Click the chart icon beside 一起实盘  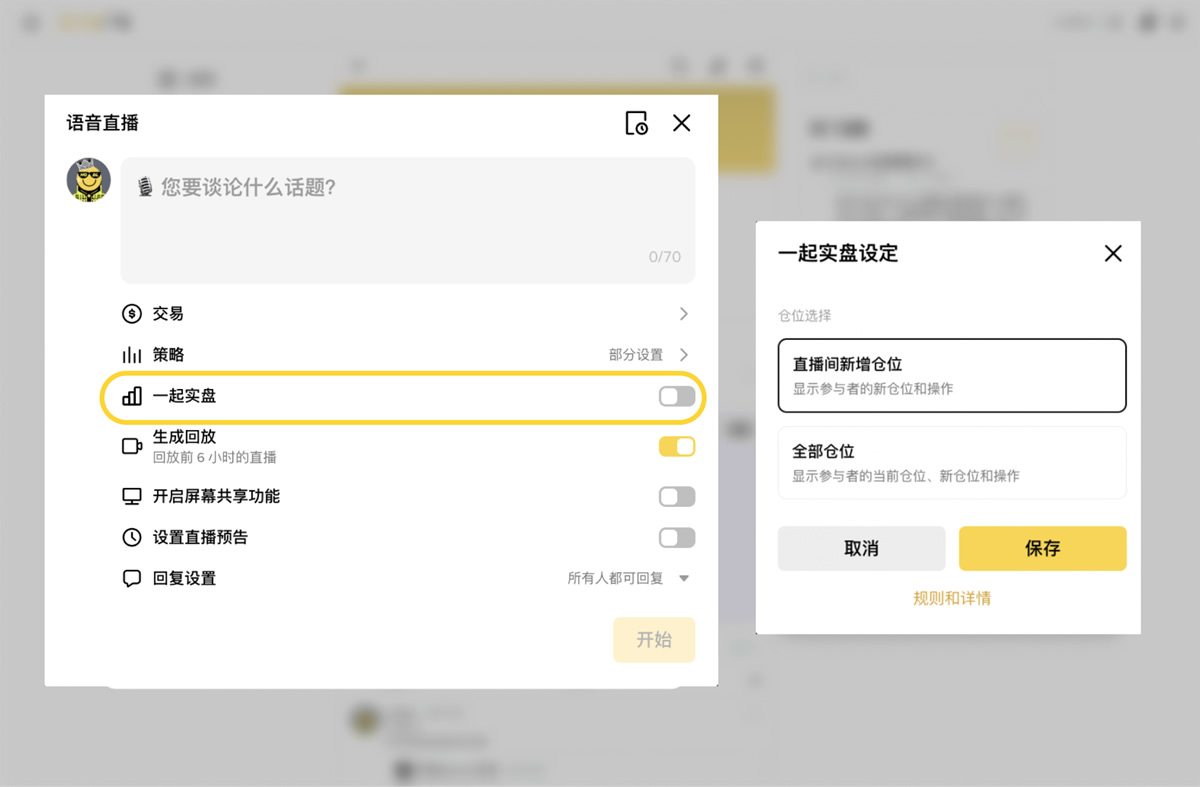(x=132, y=396)
